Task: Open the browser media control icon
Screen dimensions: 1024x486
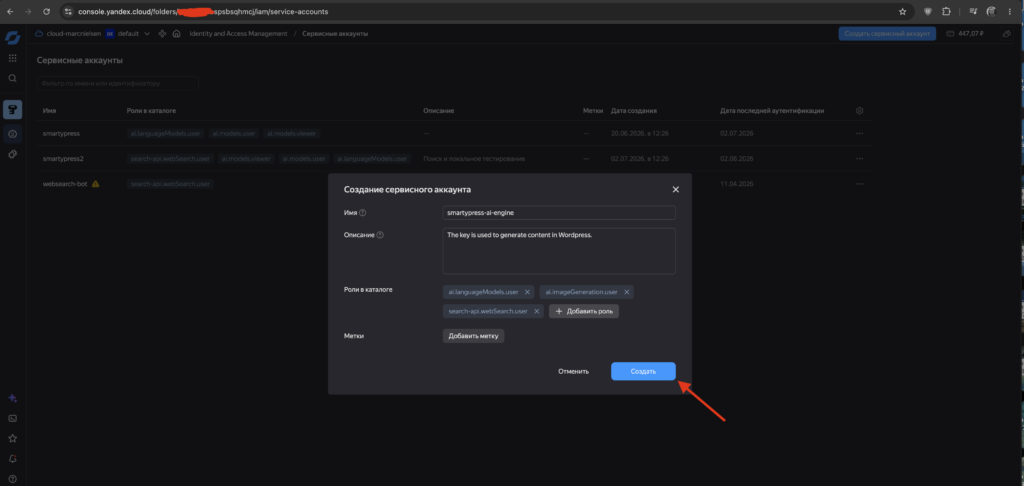Action: 973,12
